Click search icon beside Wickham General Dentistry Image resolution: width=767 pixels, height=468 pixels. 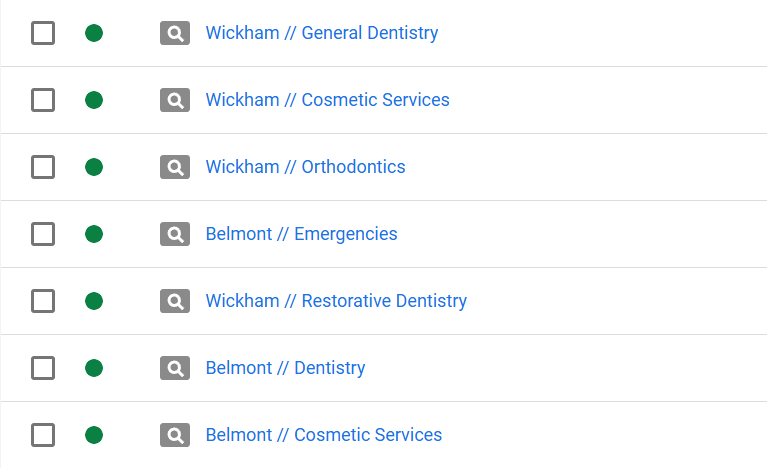coord(175,33)
